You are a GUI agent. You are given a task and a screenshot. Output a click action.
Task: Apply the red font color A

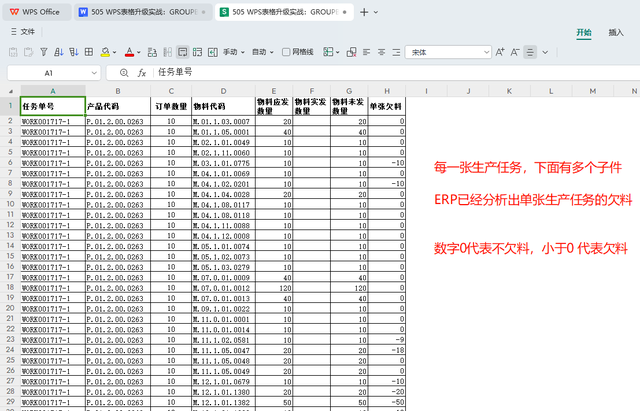coord(129,52)
